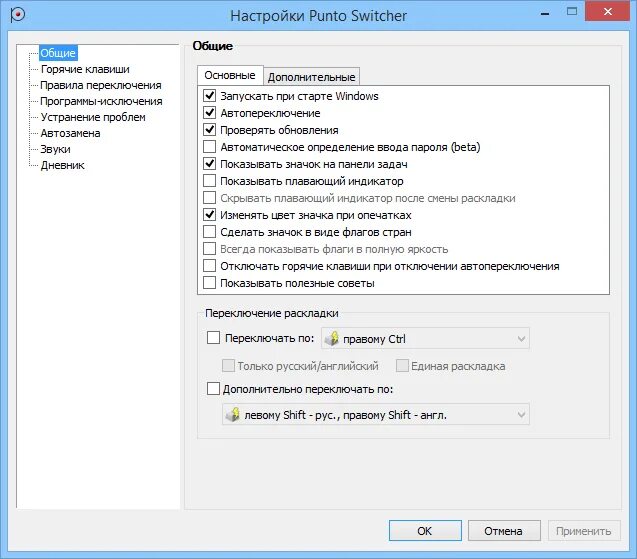Image resolution: width=637 pixels, height=559 pixels.
Task: Enable Показывать плавающий индикатор
Action: 210,181
